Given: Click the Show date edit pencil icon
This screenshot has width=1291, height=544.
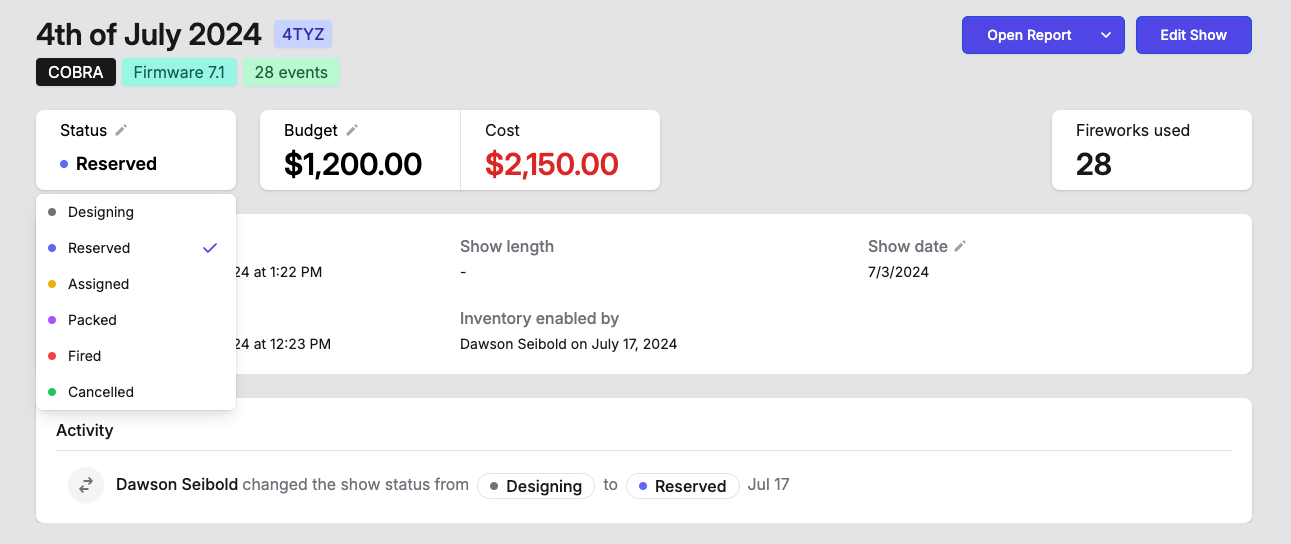Looking at the screenshot, I should [960, 246].
